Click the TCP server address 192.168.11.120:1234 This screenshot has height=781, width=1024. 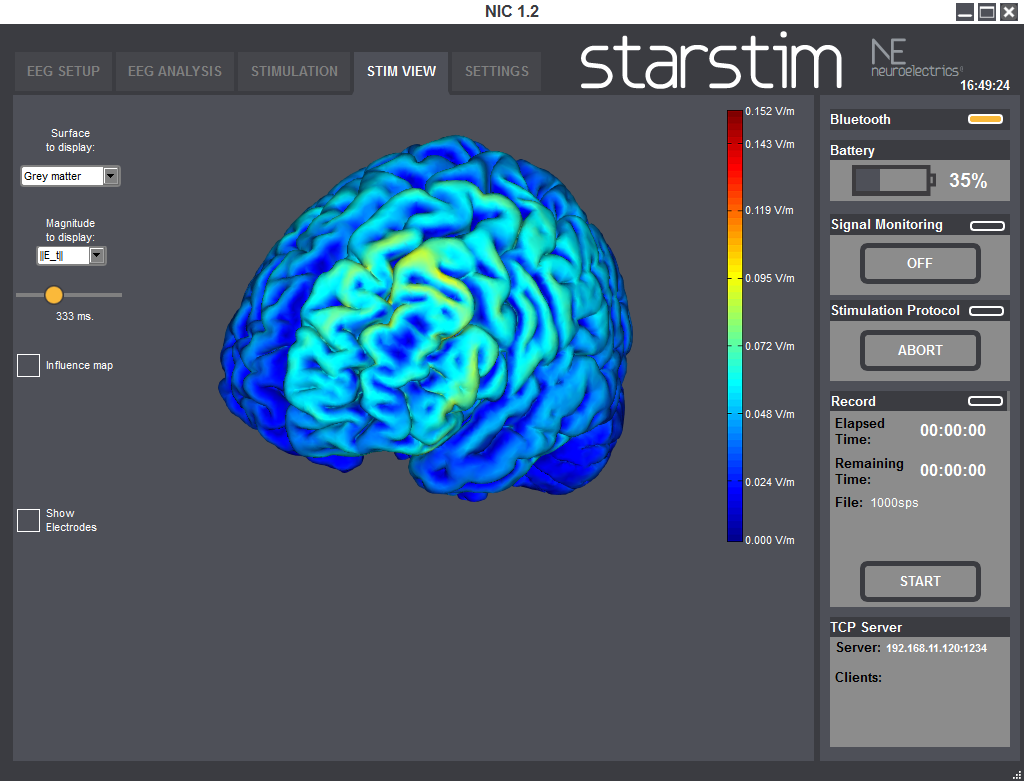pyautogui.click(x=936, y=648)
